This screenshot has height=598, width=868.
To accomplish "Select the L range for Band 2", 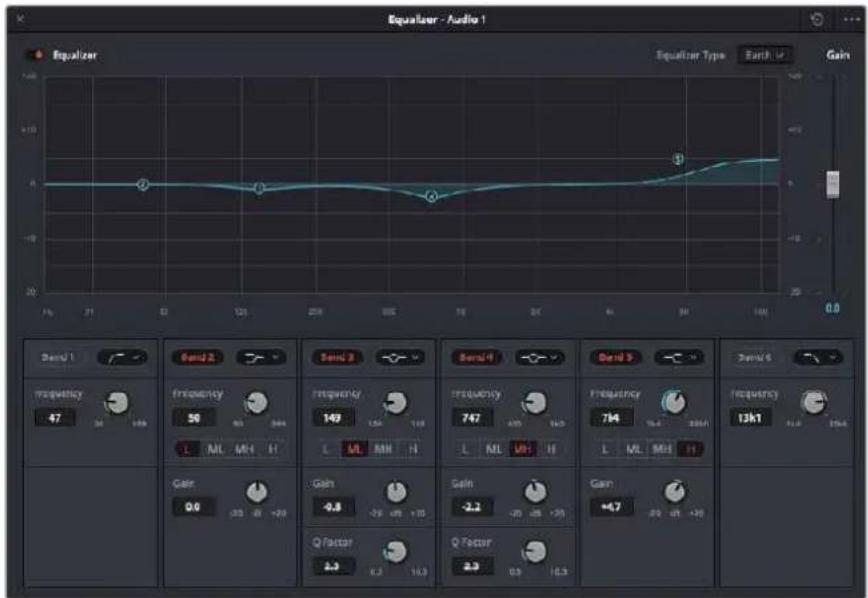I will coord(187,449).
